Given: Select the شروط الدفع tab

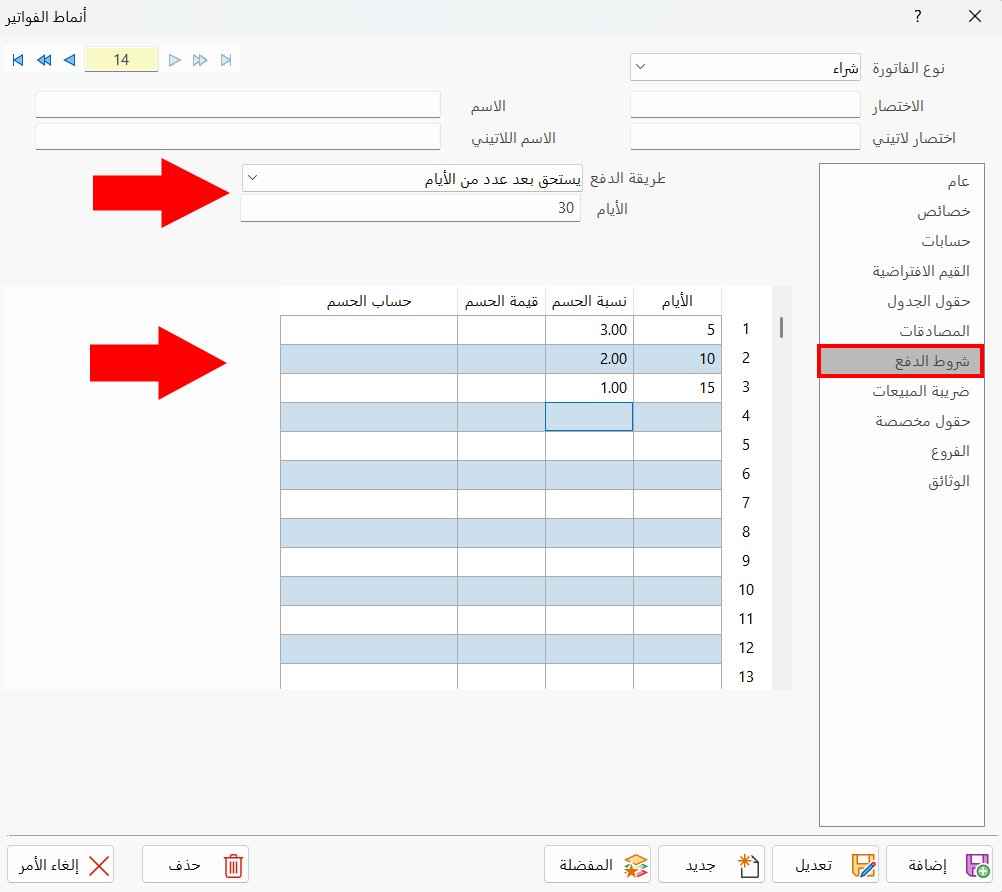Looking at the screenshot, I should (x=901, y=362).
